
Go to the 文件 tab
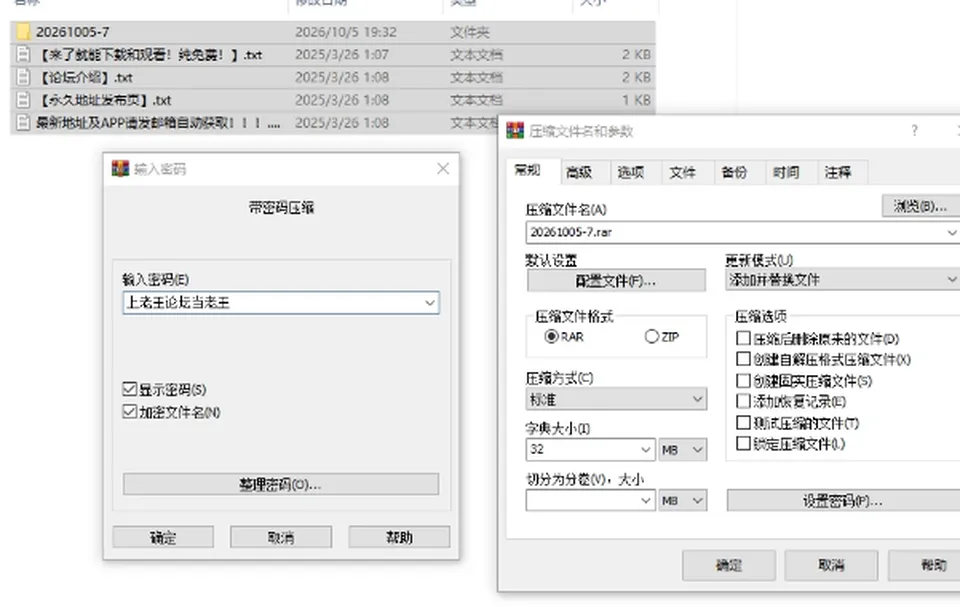(683, 173)
